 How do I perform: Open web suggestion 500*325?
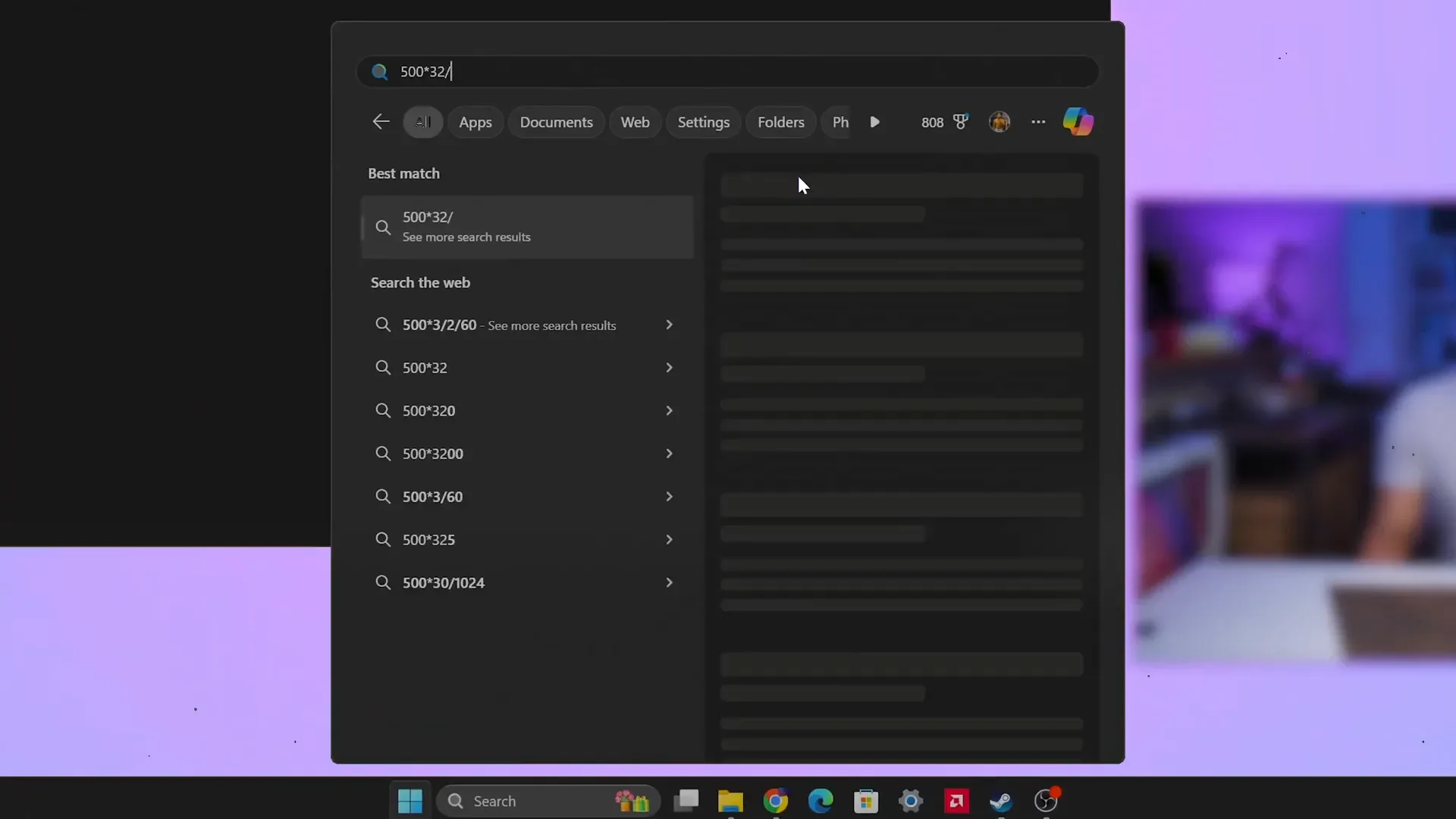click(x=528, y=540)
